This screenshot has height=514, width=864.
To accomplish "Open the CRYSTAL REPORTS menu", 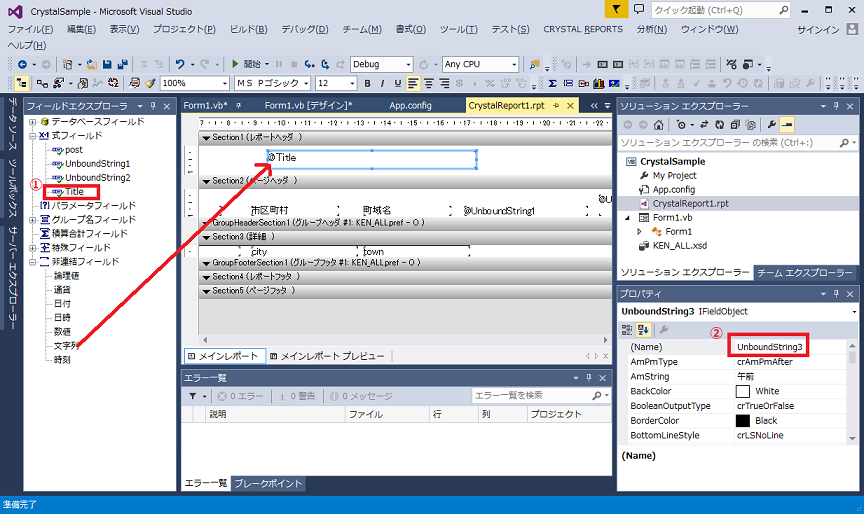I will (x=583, y=29).
